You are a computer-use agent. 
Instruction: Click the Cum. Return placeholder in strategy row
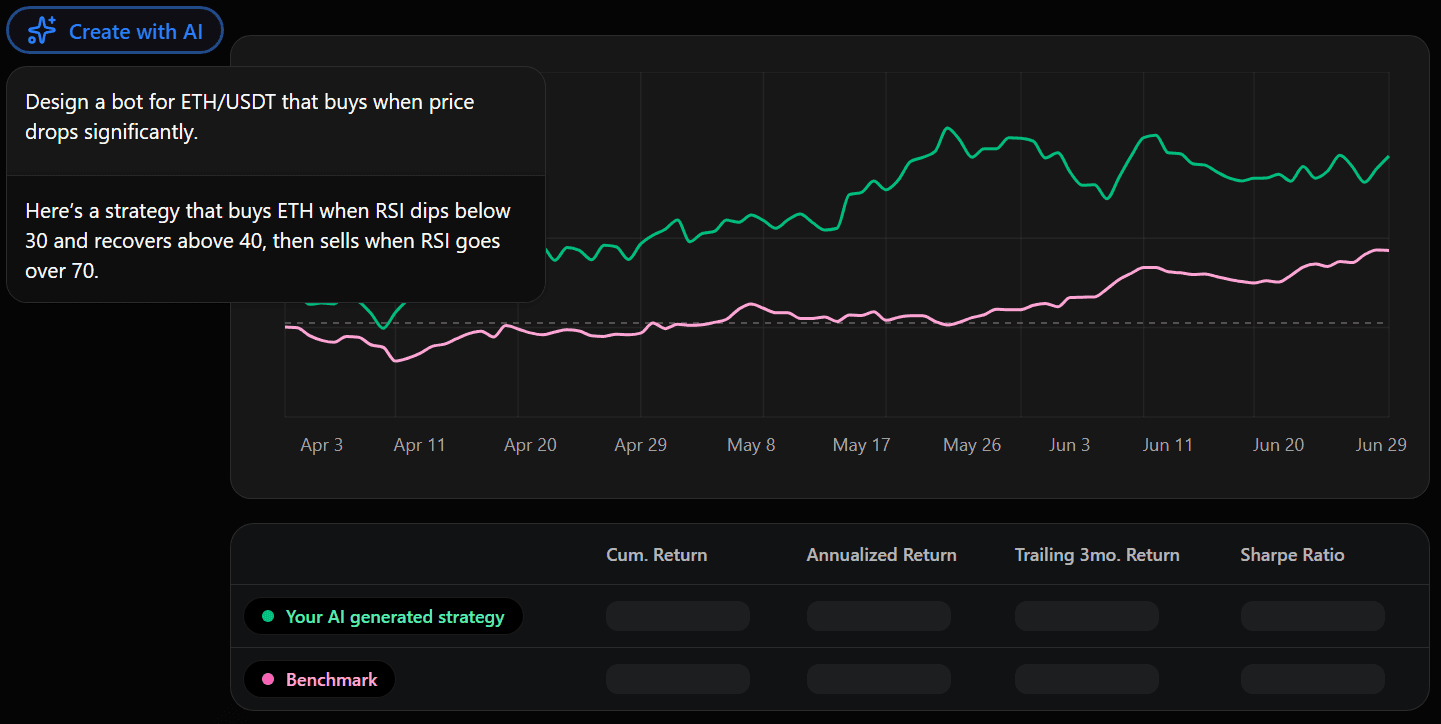tap(677, 616)
